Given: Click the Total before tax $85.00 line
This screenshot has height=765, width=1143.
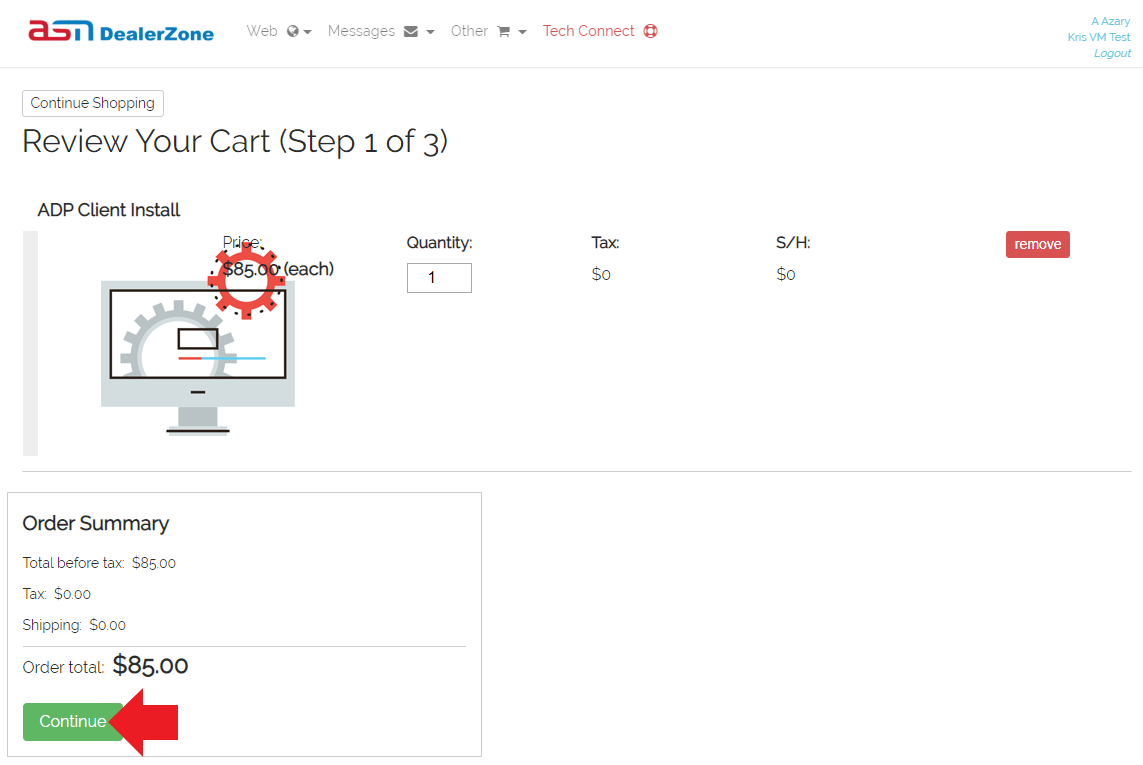Looking at the screenshot, I should click(99, 563).
